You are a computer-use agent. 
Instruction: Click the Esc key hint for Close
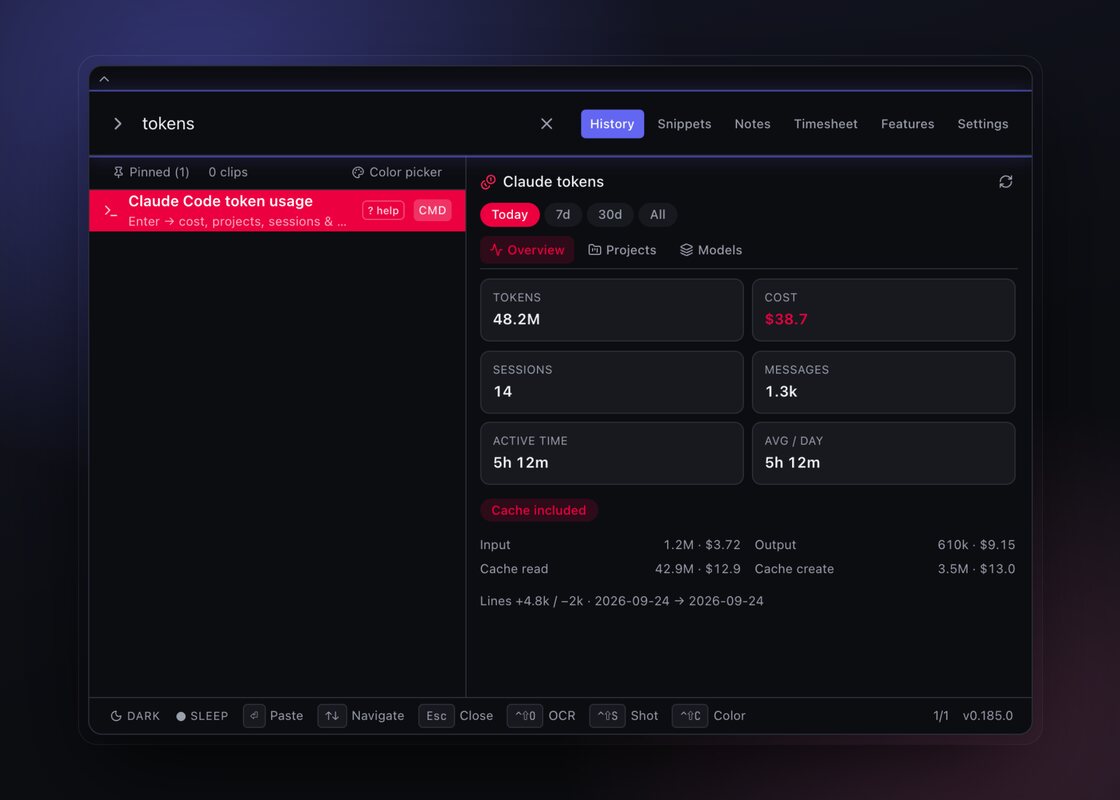436,716
